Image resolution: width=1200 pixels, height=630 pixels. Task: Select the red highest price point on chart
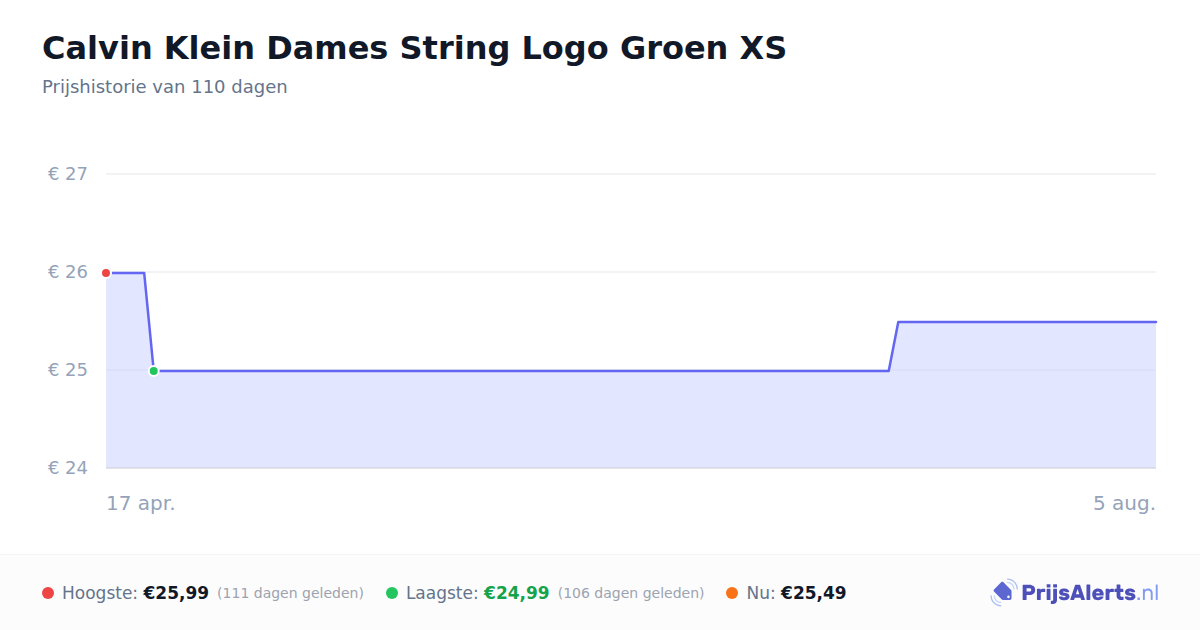(106, 273)
